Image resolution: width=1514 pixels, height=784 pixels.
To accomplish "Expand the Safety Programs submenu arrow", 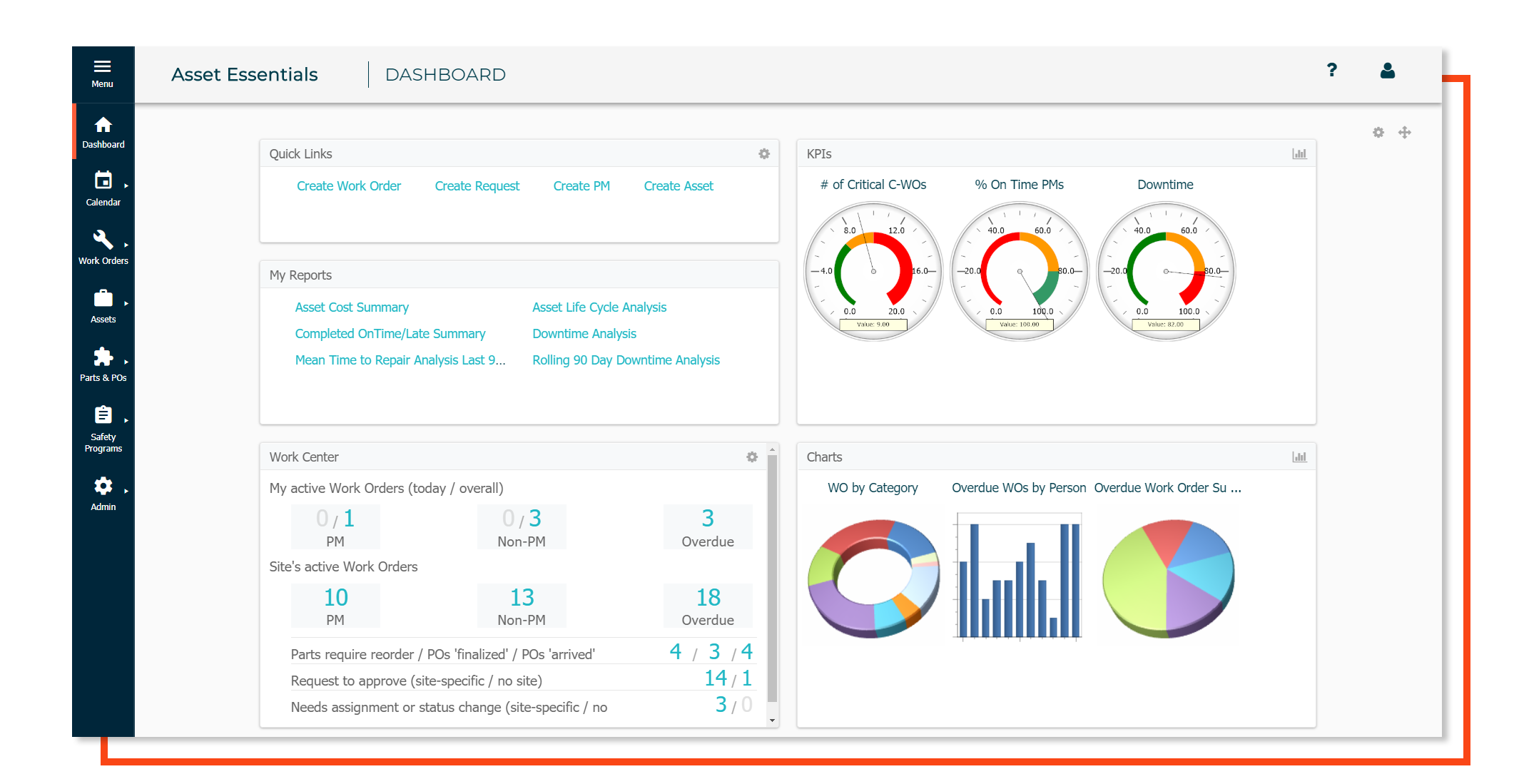I will [126, 420].
